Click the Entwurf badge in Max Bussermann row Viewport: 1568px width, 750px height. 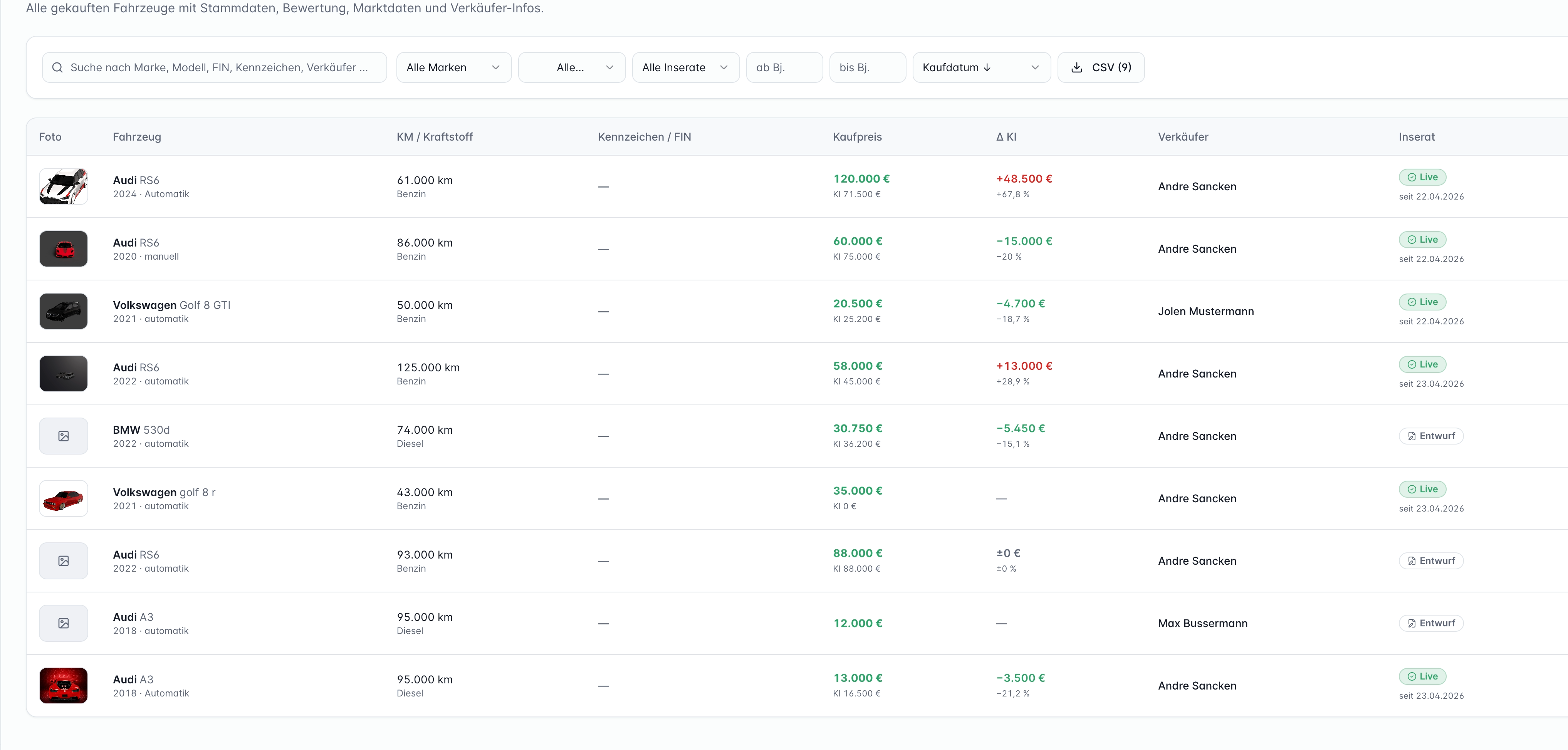click(1431, 623)
